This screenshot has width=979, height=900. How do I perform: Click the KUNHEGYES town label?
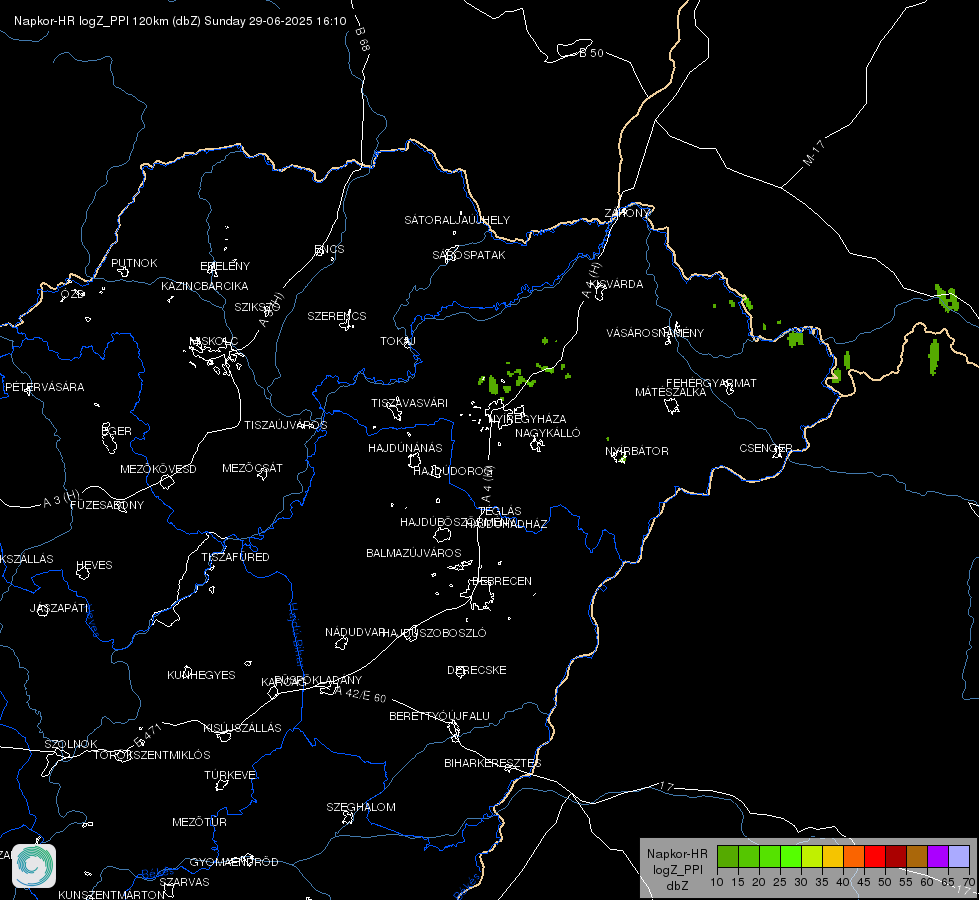201,675
